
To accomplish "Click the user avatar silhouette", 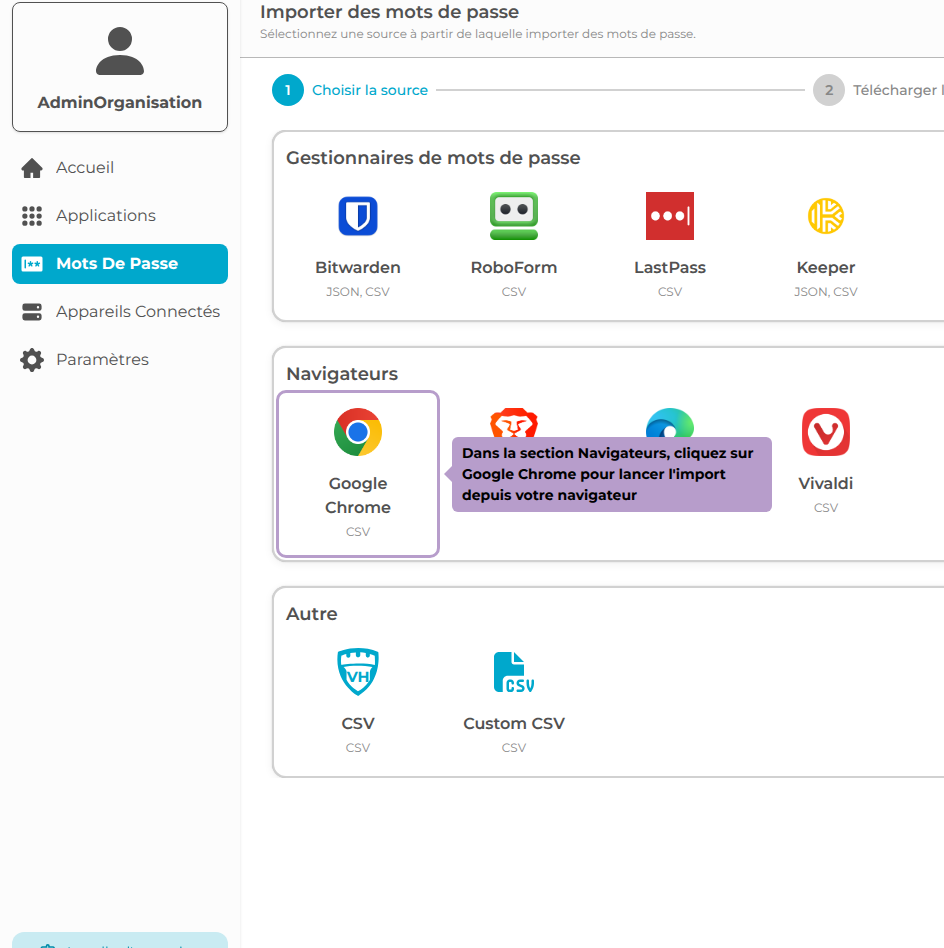I will [x=120, y=51].
